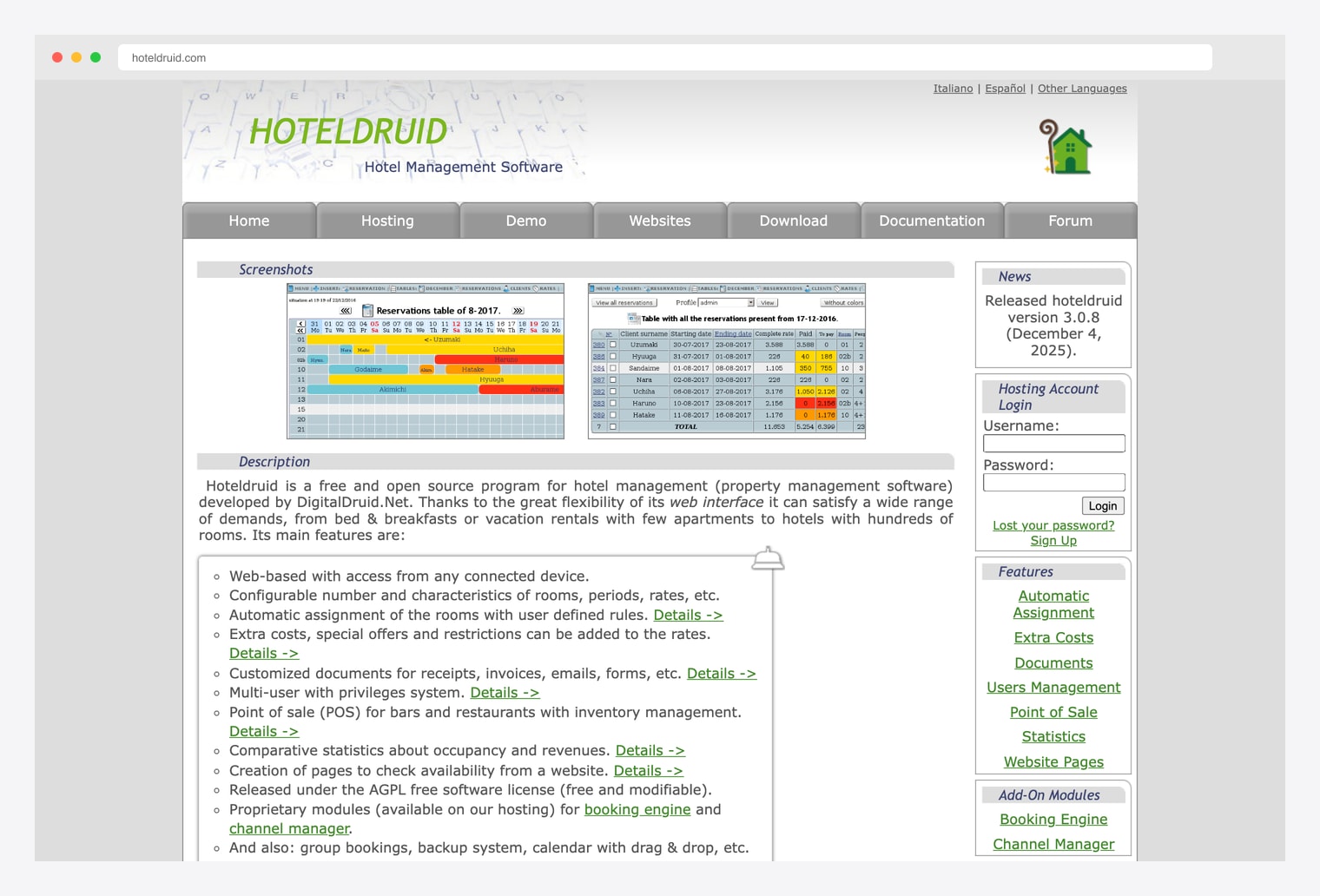
Task: Click the channel manager inline link
Action: [x=289, y=828]
